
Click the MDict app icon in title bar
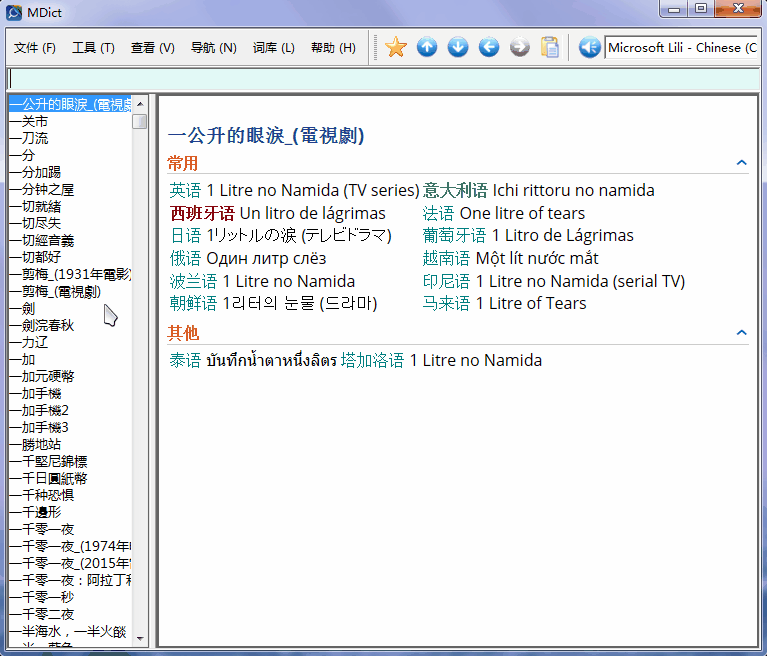(14, 12)
